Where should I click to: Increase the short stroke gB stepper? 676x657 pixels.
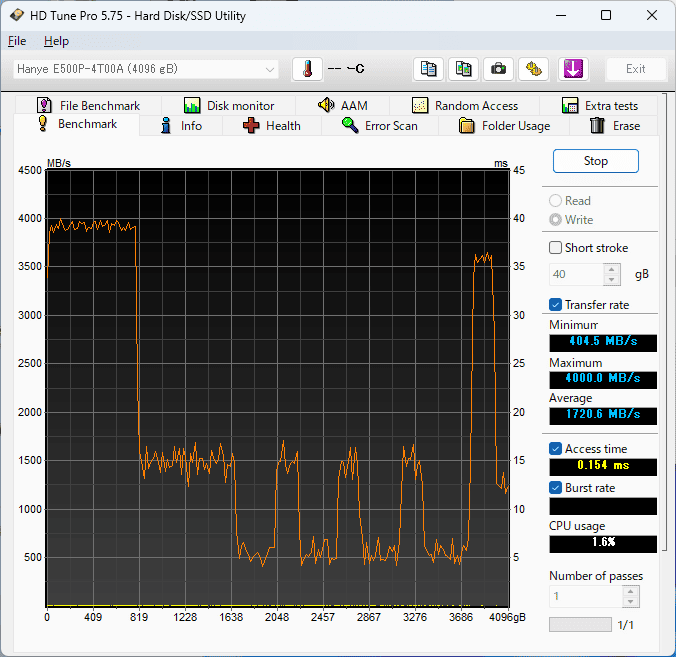(612, 269)
